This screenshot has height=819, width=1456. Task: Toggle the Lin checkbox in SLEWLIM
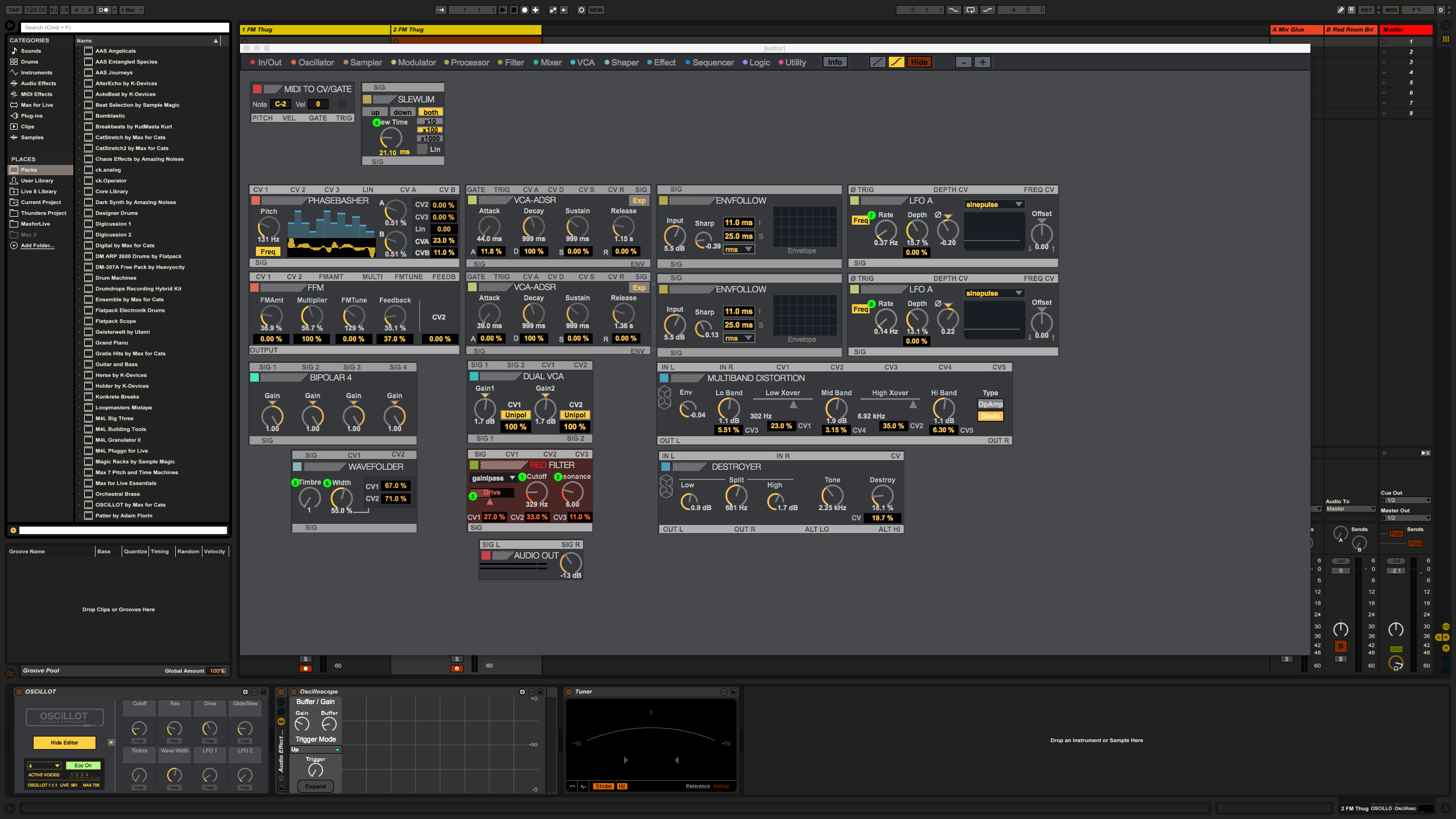(x=422, y=149)
